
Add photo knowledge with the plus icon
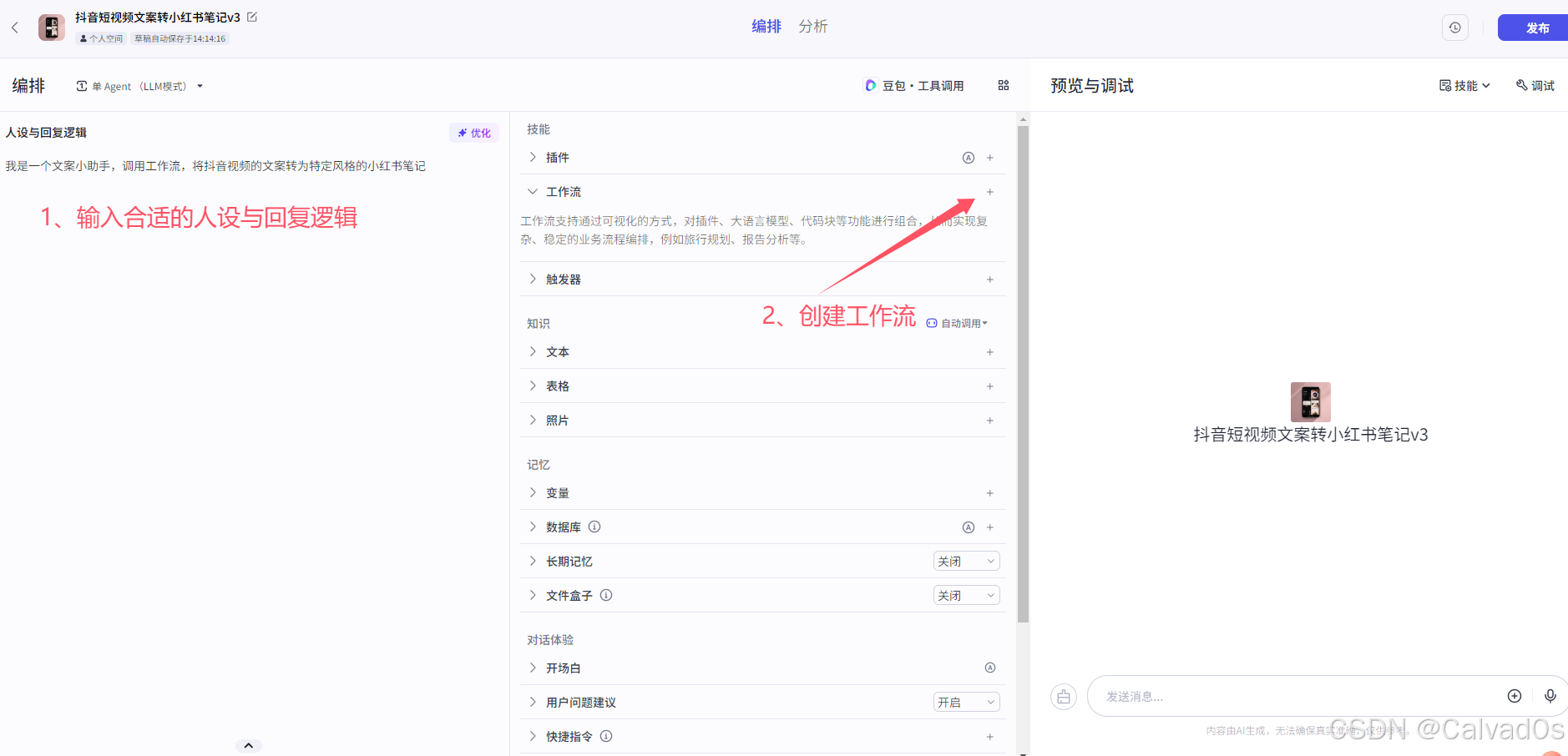(990, 421)
